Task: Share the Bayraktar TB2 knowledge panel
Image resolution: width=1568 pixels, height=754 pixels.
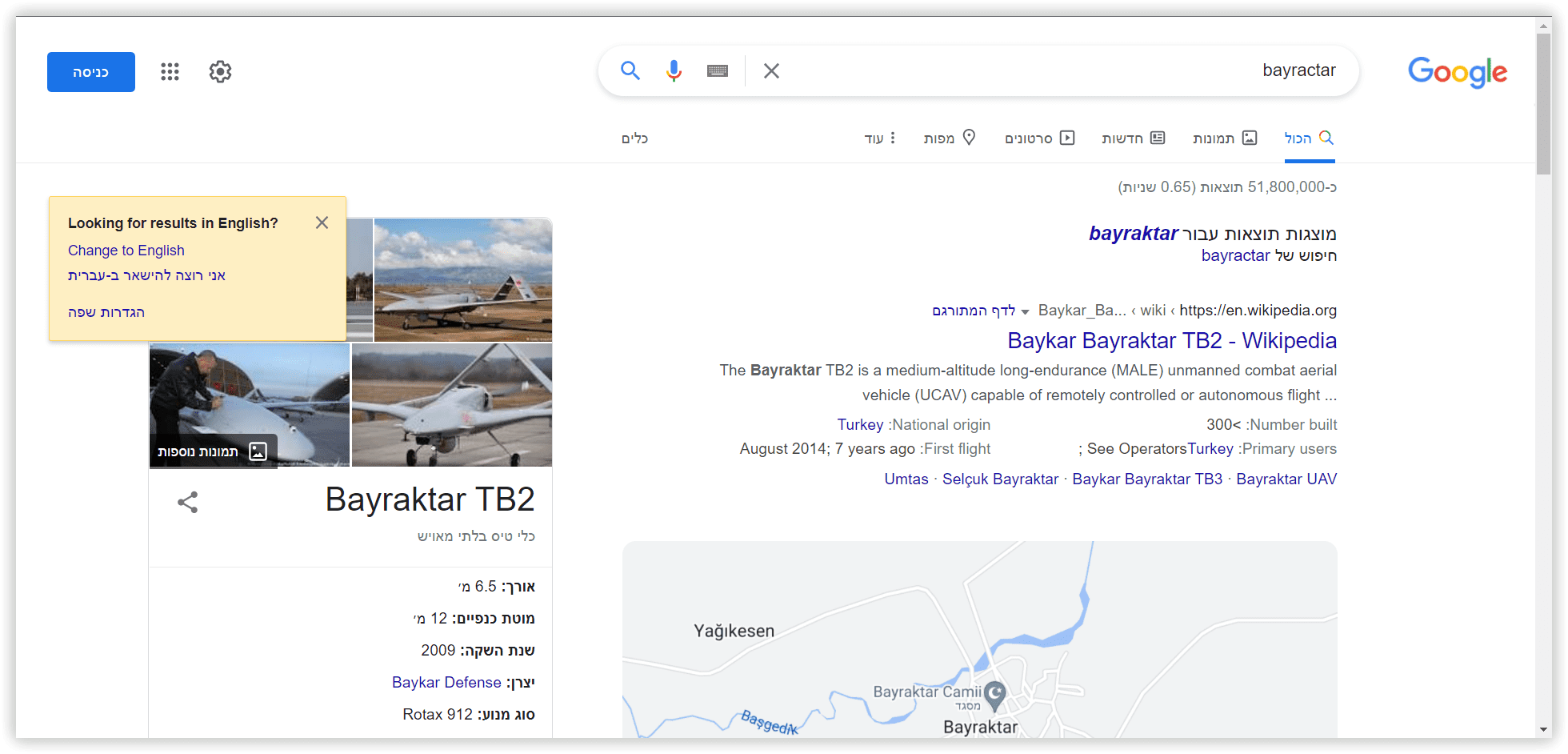Action: tap(188, 502)
